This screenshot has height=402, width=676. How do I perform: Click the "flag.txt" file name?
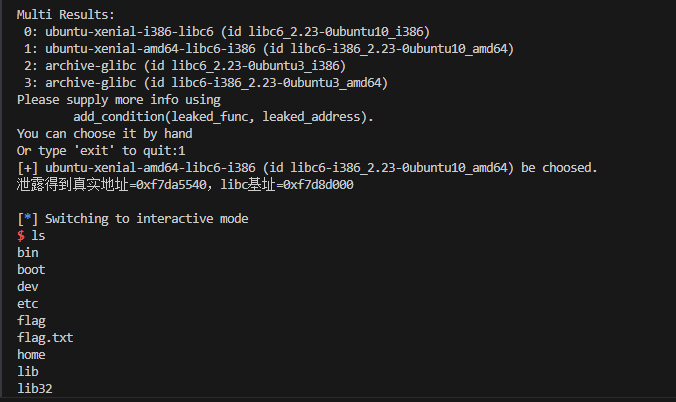point(45,337)
